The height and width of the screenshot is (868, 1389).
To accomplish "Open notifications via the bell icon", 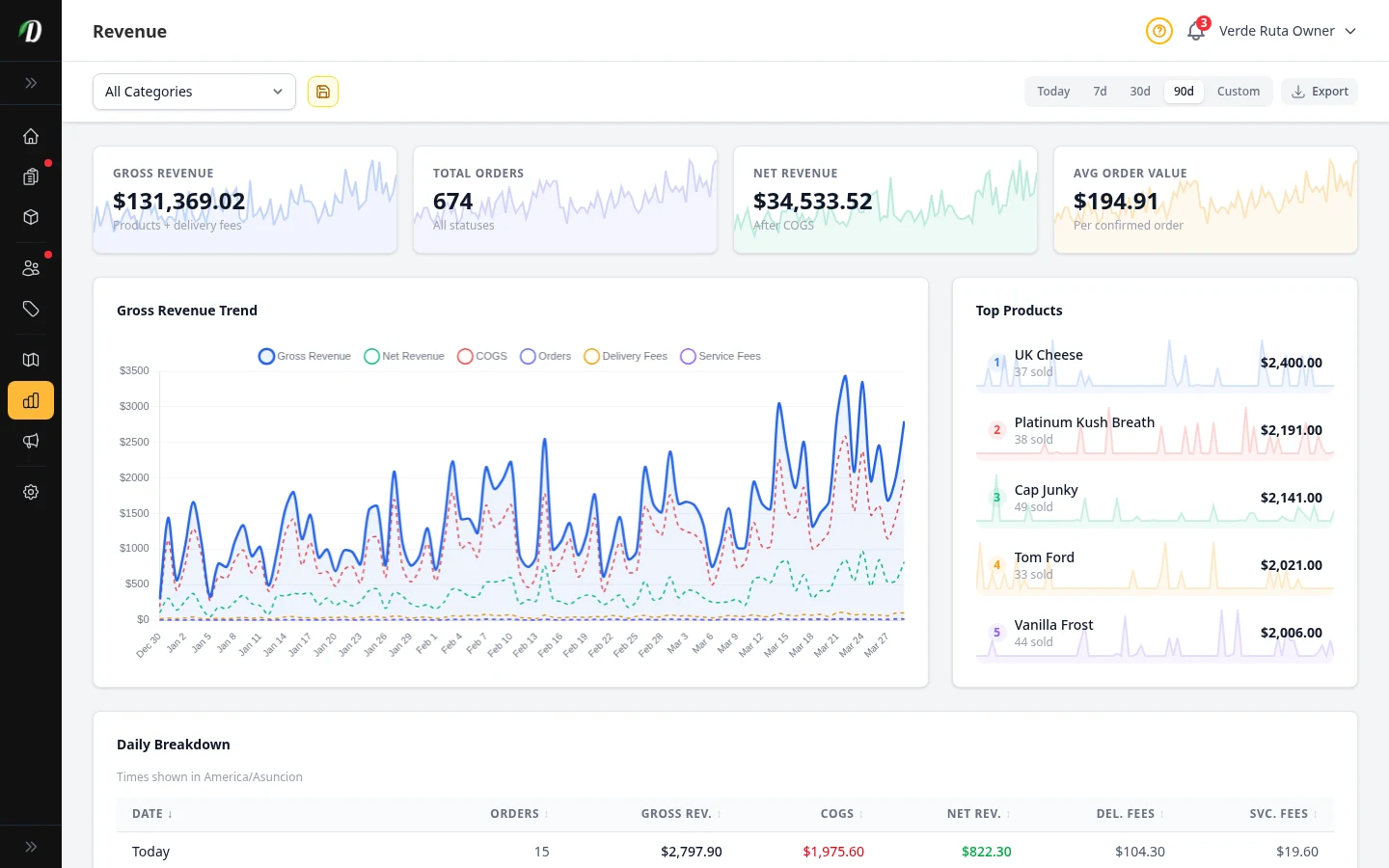I will tap(1195, 31).
